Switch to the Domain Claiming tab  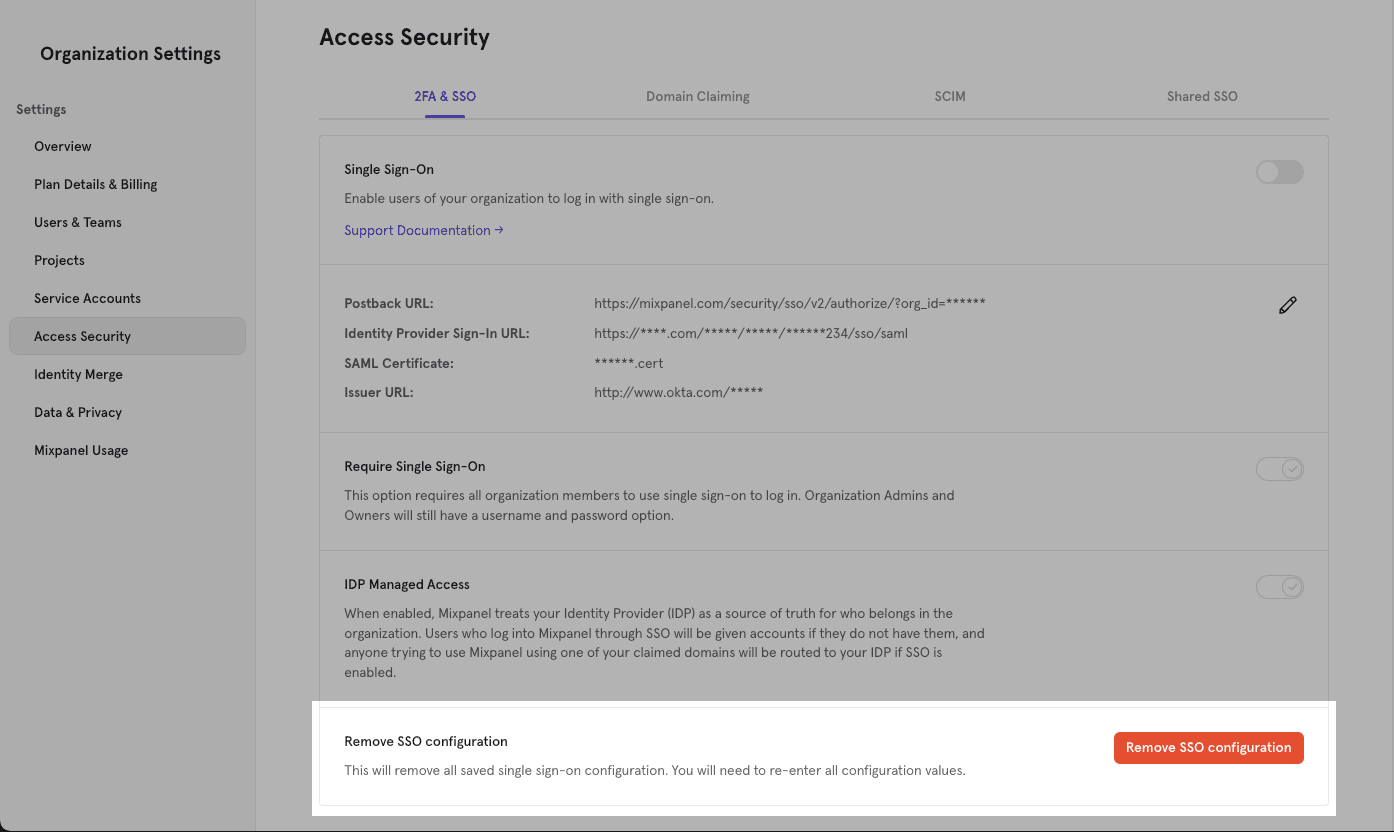point(697,96)
